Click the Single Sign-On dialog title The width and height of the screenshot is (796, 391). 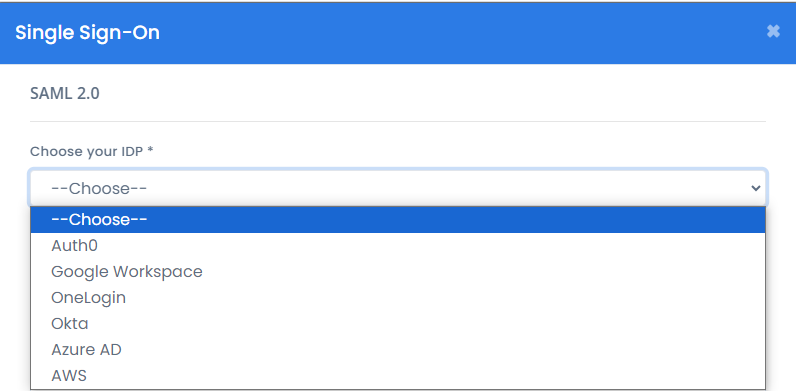pyautogui.click(x=87, y=32)
